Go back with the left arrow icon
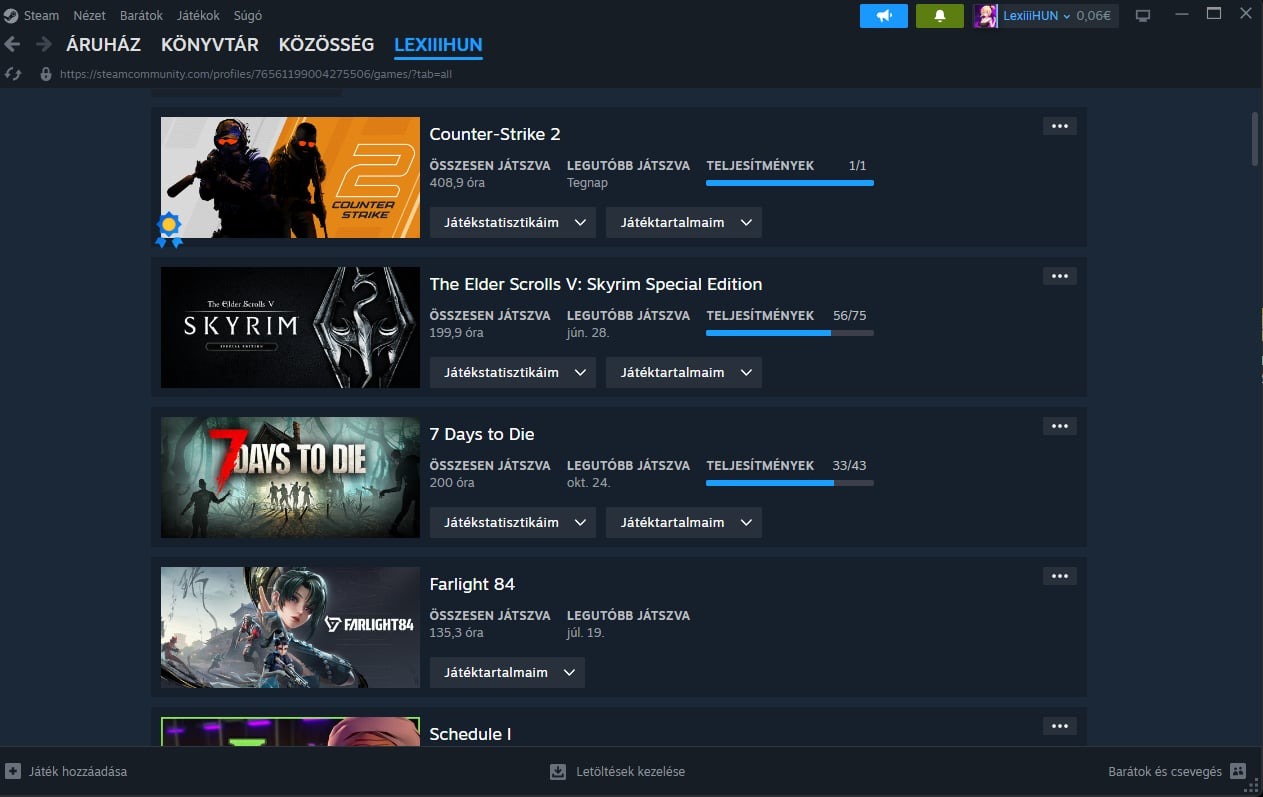 [x=13, y=44]
